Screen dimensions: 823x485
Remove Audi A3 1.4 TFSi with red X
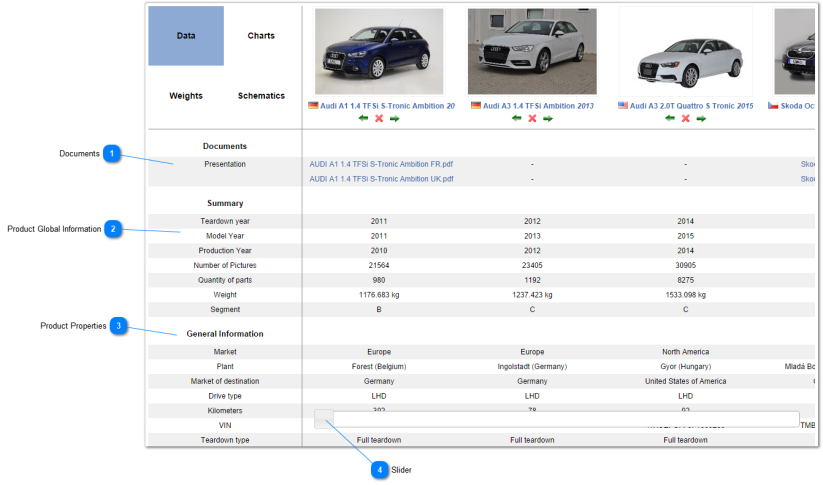532,119
